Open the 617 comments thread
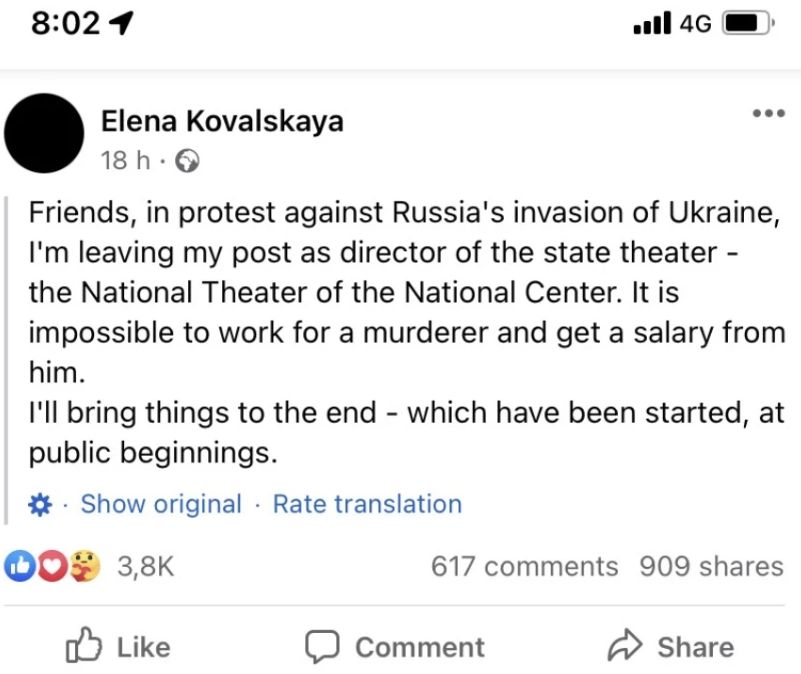The width and height of the screenshot is (801, 674). pyautogui.click(x=525, y=566)
